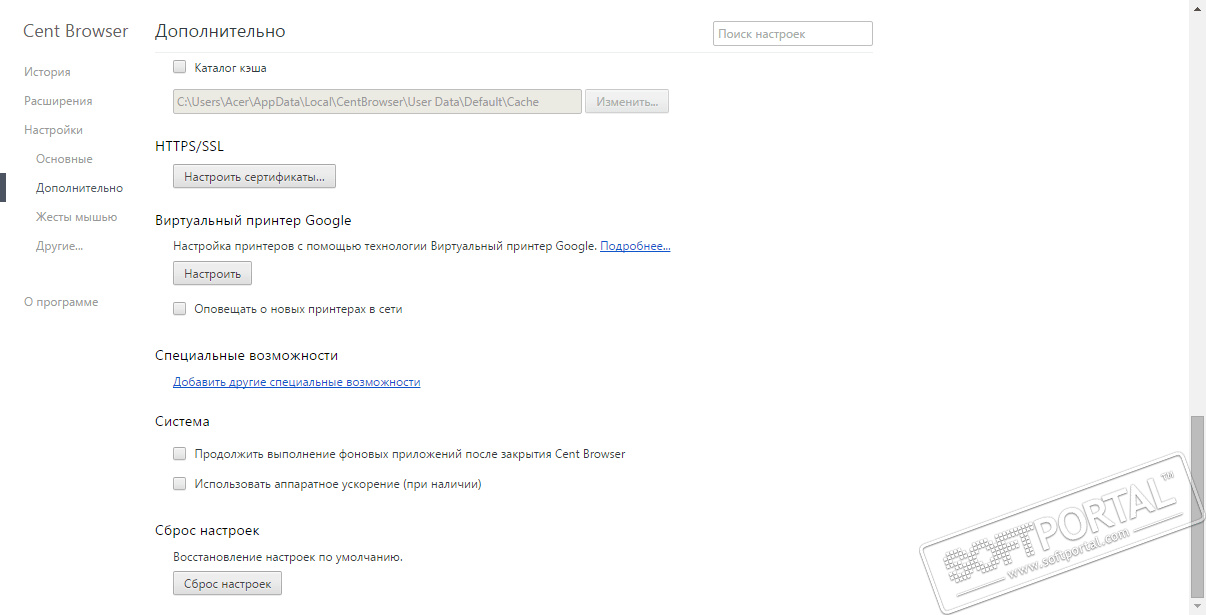Open the История page in sidebar
The height and width of the screenshot is (615, 1206).
click(47, 72)
